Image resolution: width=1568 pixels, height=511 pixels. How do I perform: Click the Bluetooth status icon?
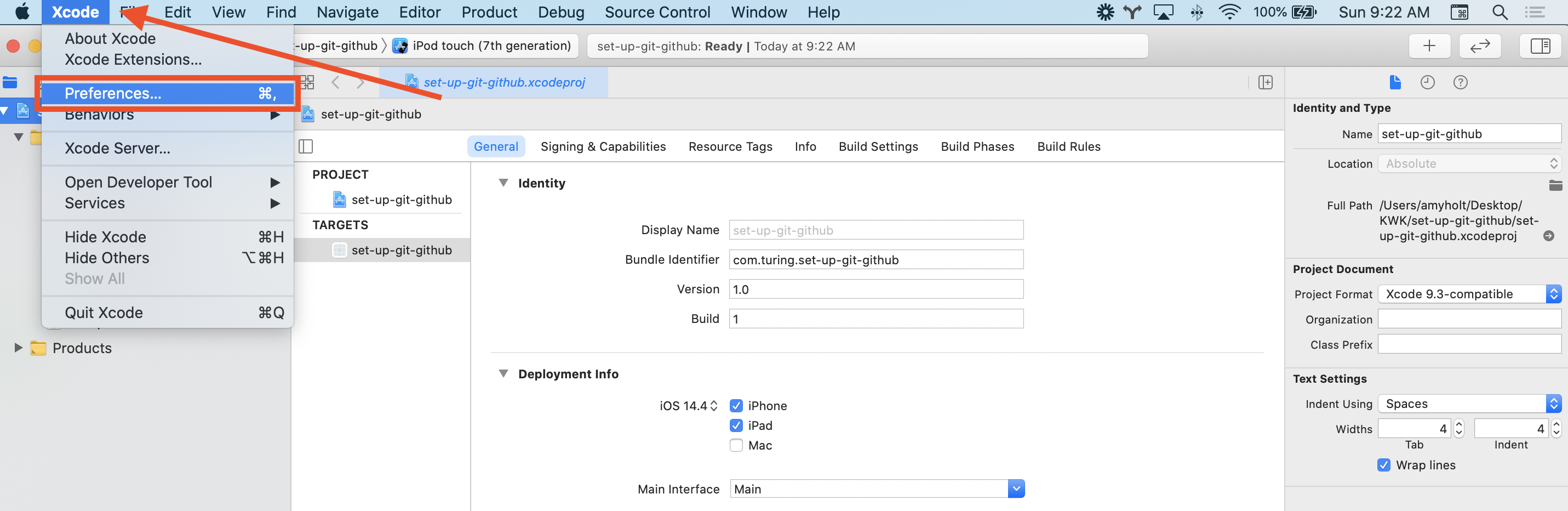coord(1197,12)
